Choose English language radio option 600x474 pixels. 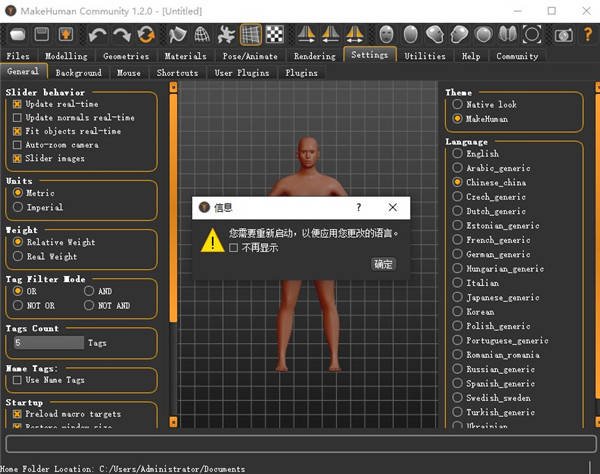coord(458,154)
